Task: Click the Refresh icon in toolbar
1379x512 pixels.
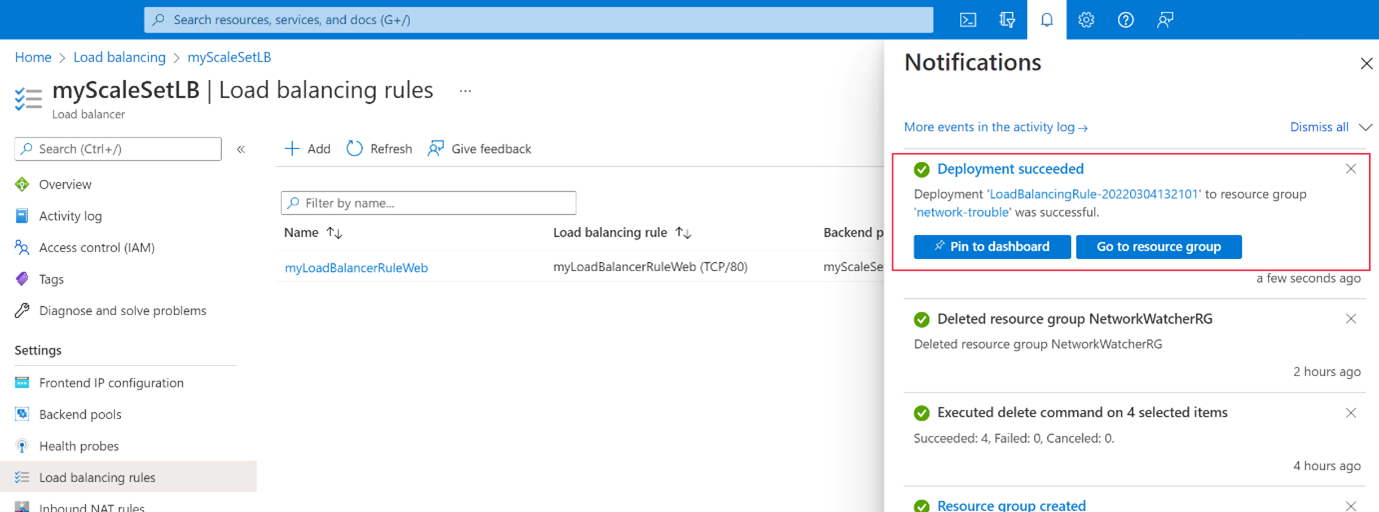Action: 355,149
